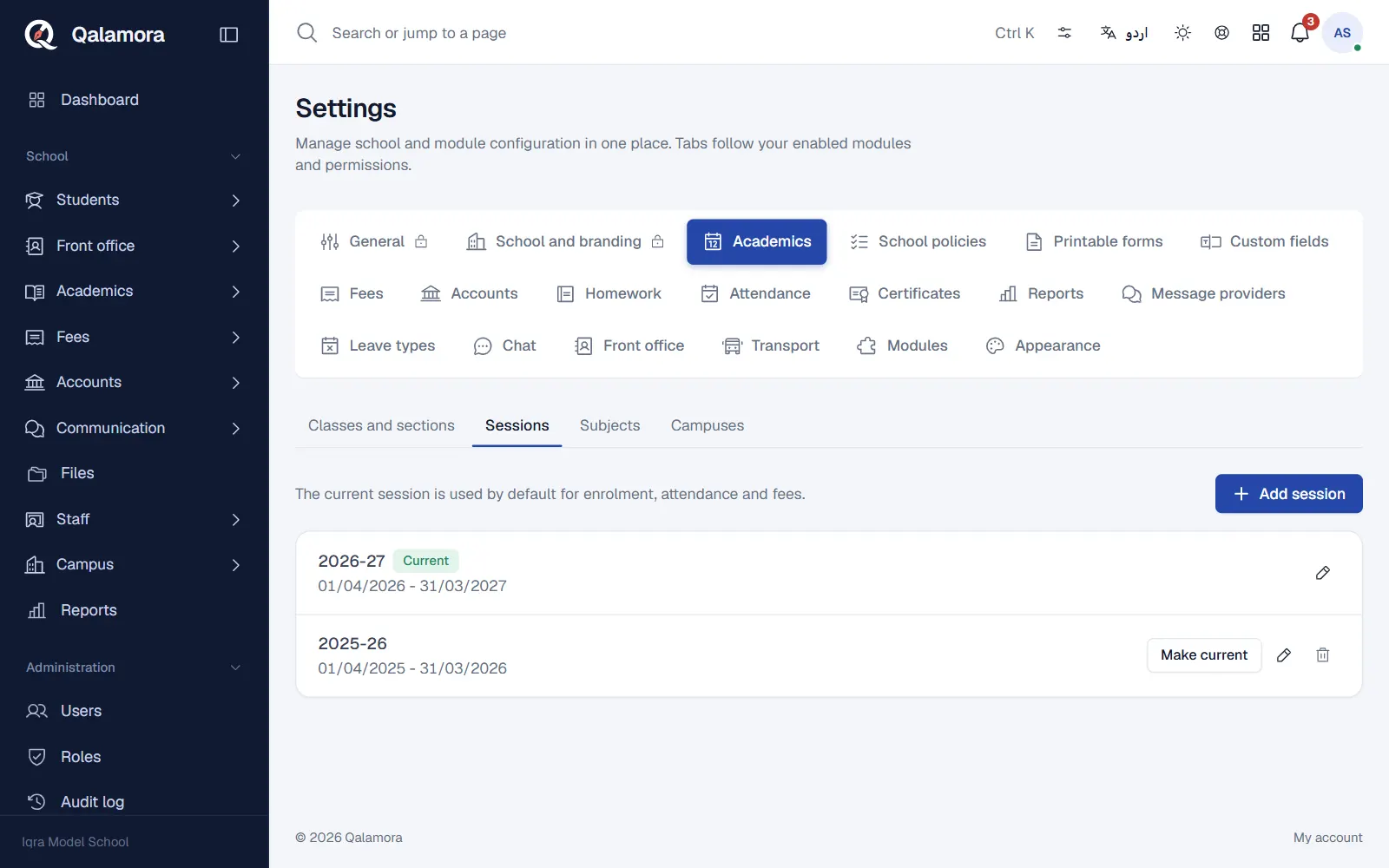Image resolution: width=1389 pixels, height=868 pixels.
Task: Make the 2025-26 session current
Action: [1204, 655]
